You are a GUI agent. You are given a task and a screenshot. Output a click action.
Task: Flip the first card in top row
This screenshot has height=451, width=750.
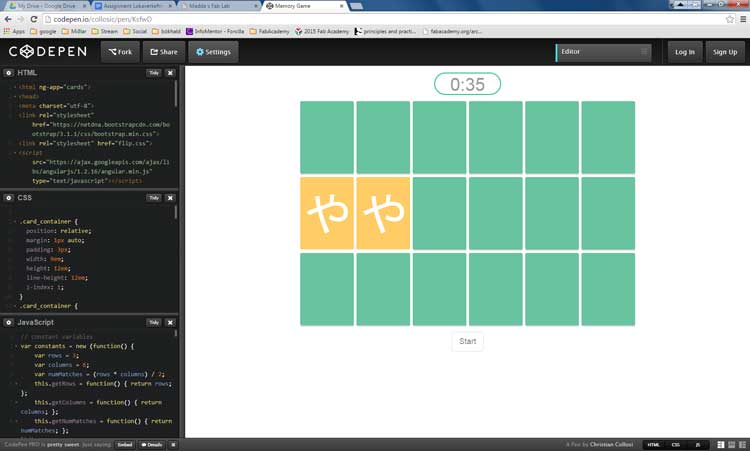point(327,137)
